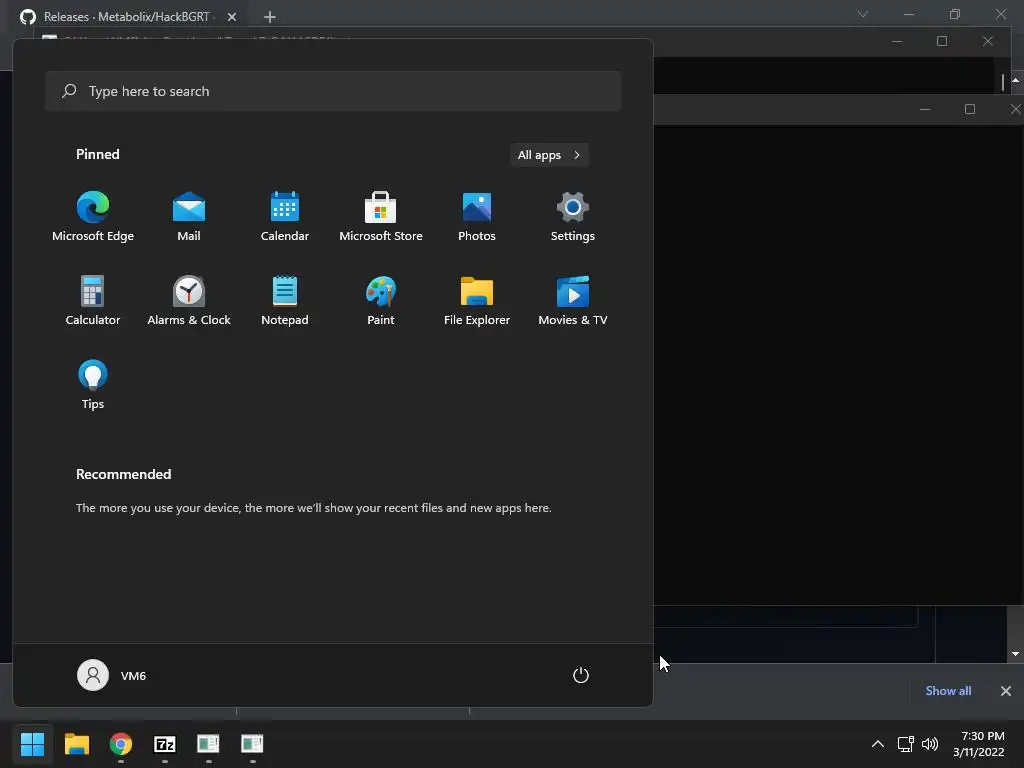Select the Releases Metabolix/HackBGRT browser tab
Image resolution: width=1024 pixels, height=768 pixels.
coord(127,16)
